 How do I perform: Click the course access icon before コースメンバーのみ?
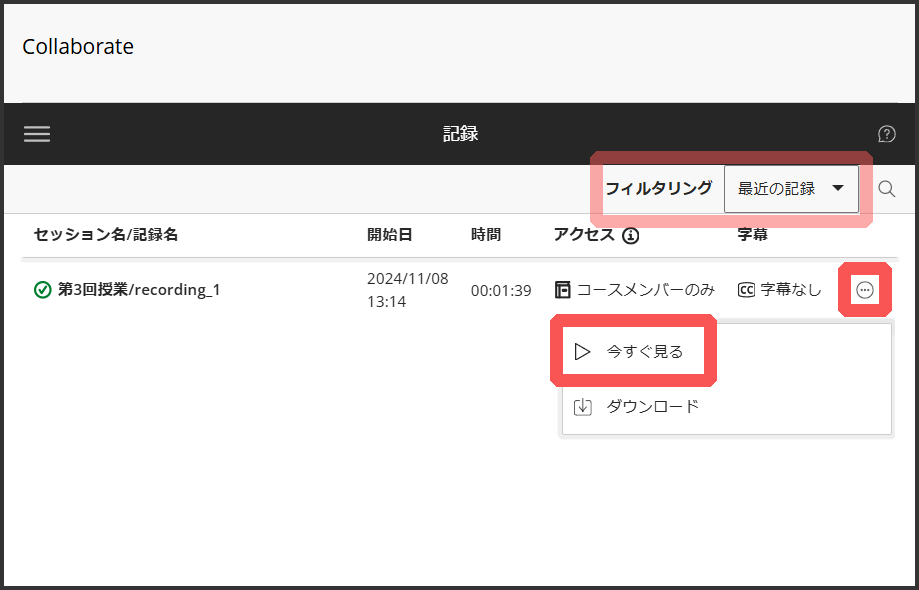coord(563,290)
